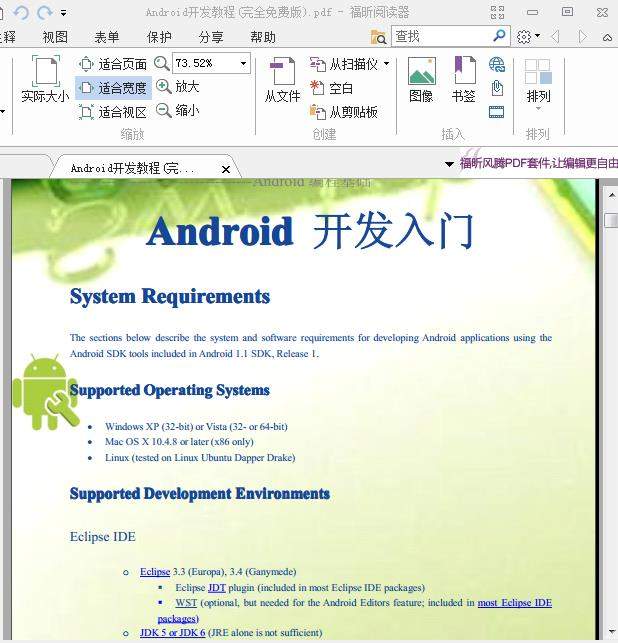
Task: Create 空白 blank PDF
Action: 331,88
